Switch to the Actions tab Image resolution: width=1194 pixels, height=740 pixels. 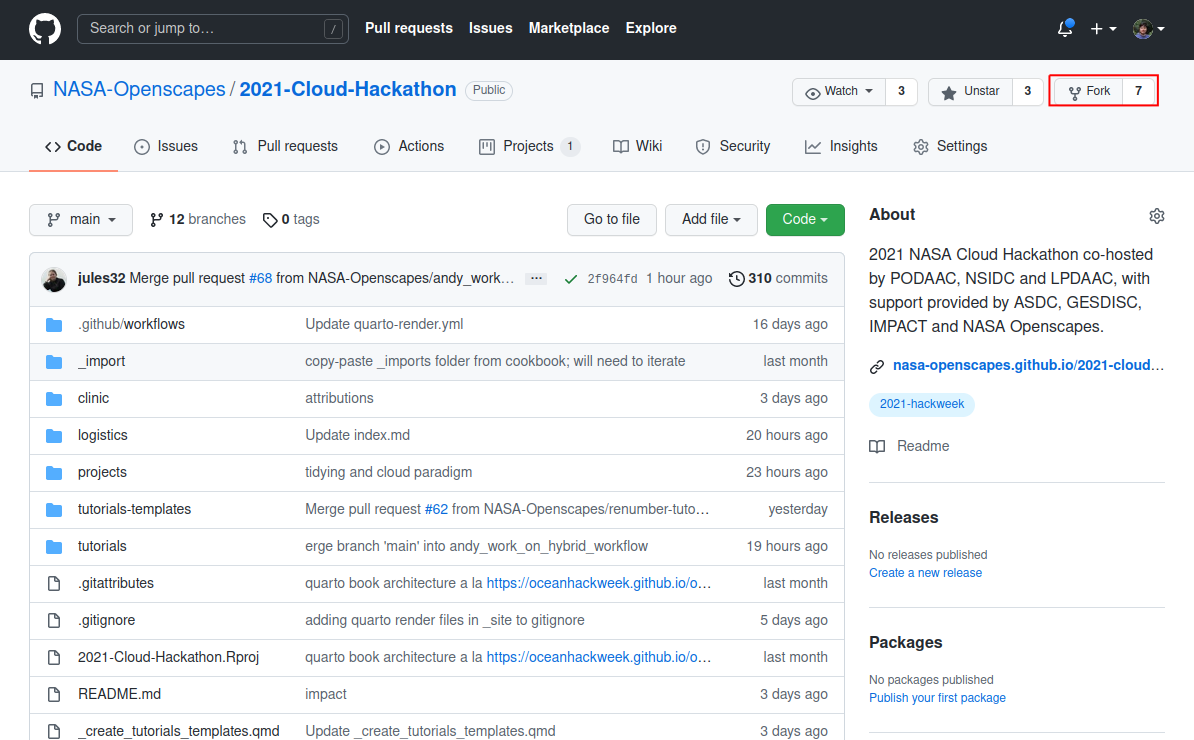(x=409, y=146)
